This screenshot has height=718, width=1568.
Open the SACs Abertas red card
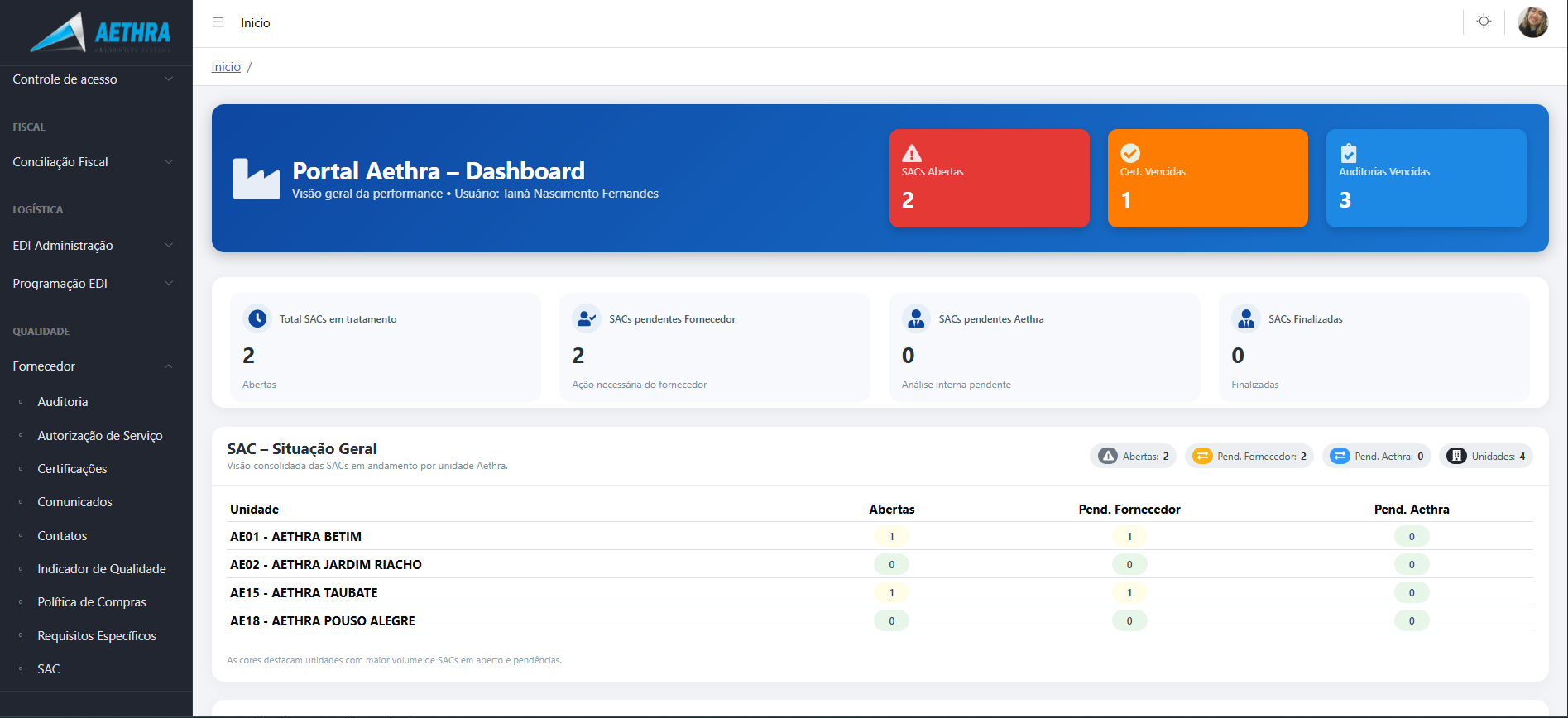coord(990,178)
